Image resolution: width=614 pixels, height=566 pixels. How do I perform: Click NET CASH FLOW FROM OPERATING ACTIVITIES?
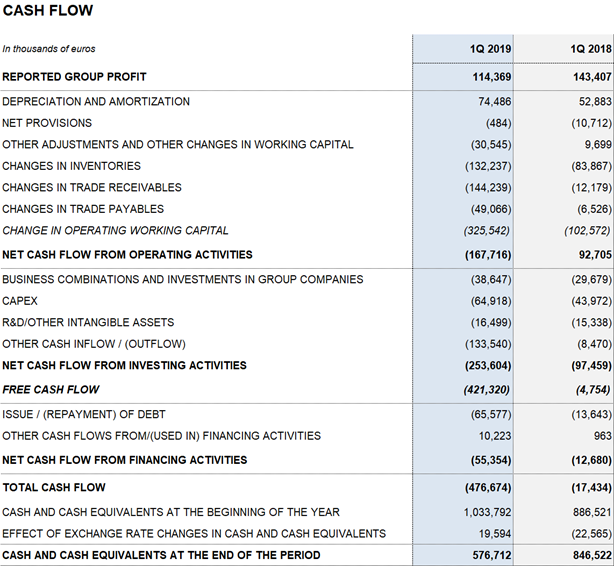[127, 255]
